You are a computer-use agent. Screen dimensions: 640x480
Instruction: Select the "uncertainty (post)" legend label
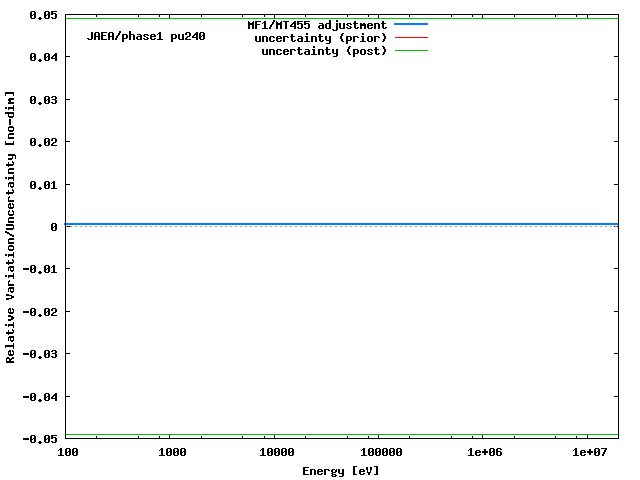click(x=324, y=51)
